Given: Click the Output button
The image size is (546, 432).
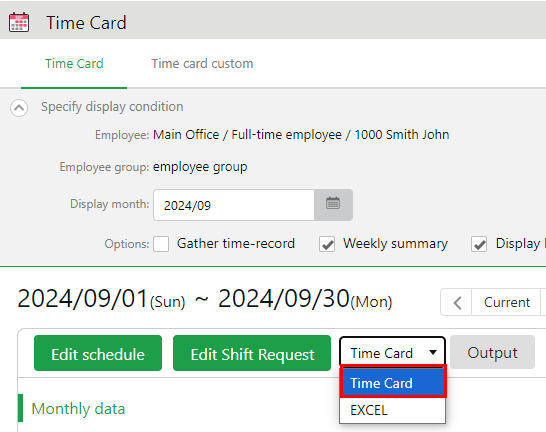Looking at the screenshot, I should (492, 352).
